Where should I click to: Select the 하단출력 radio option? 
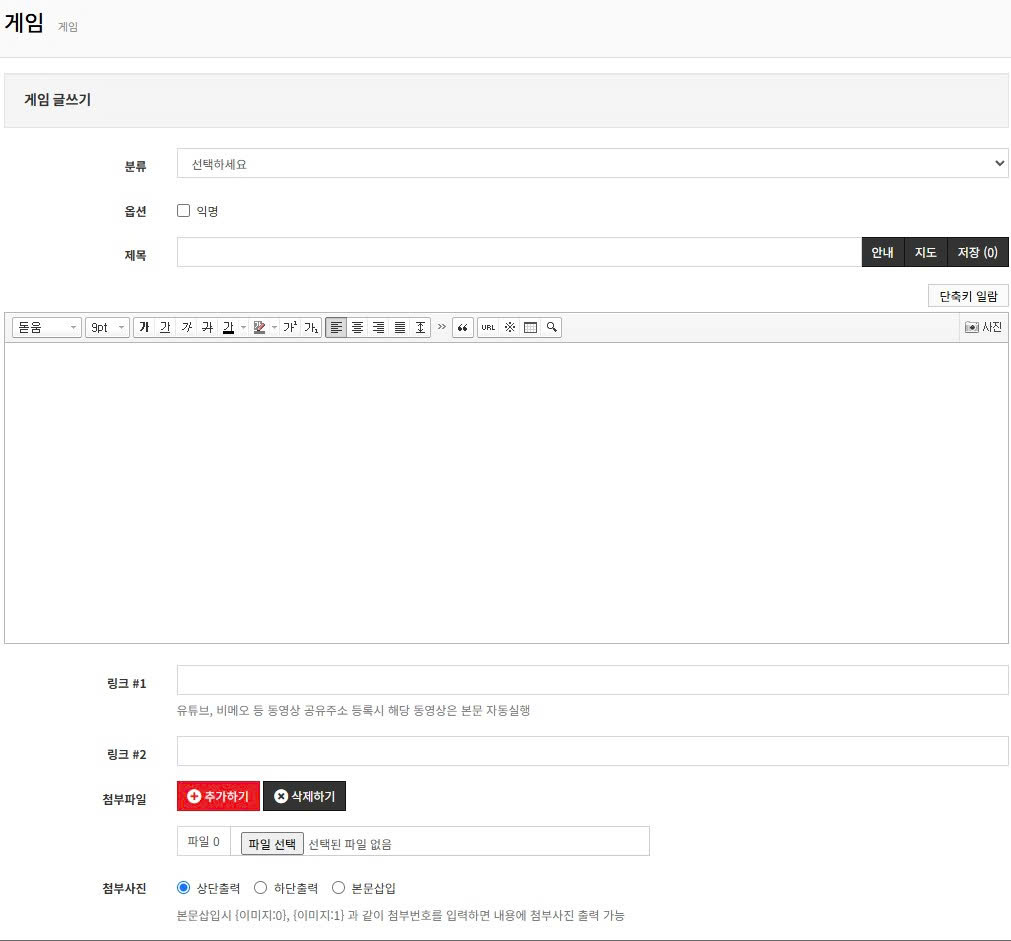coord(260,888)
